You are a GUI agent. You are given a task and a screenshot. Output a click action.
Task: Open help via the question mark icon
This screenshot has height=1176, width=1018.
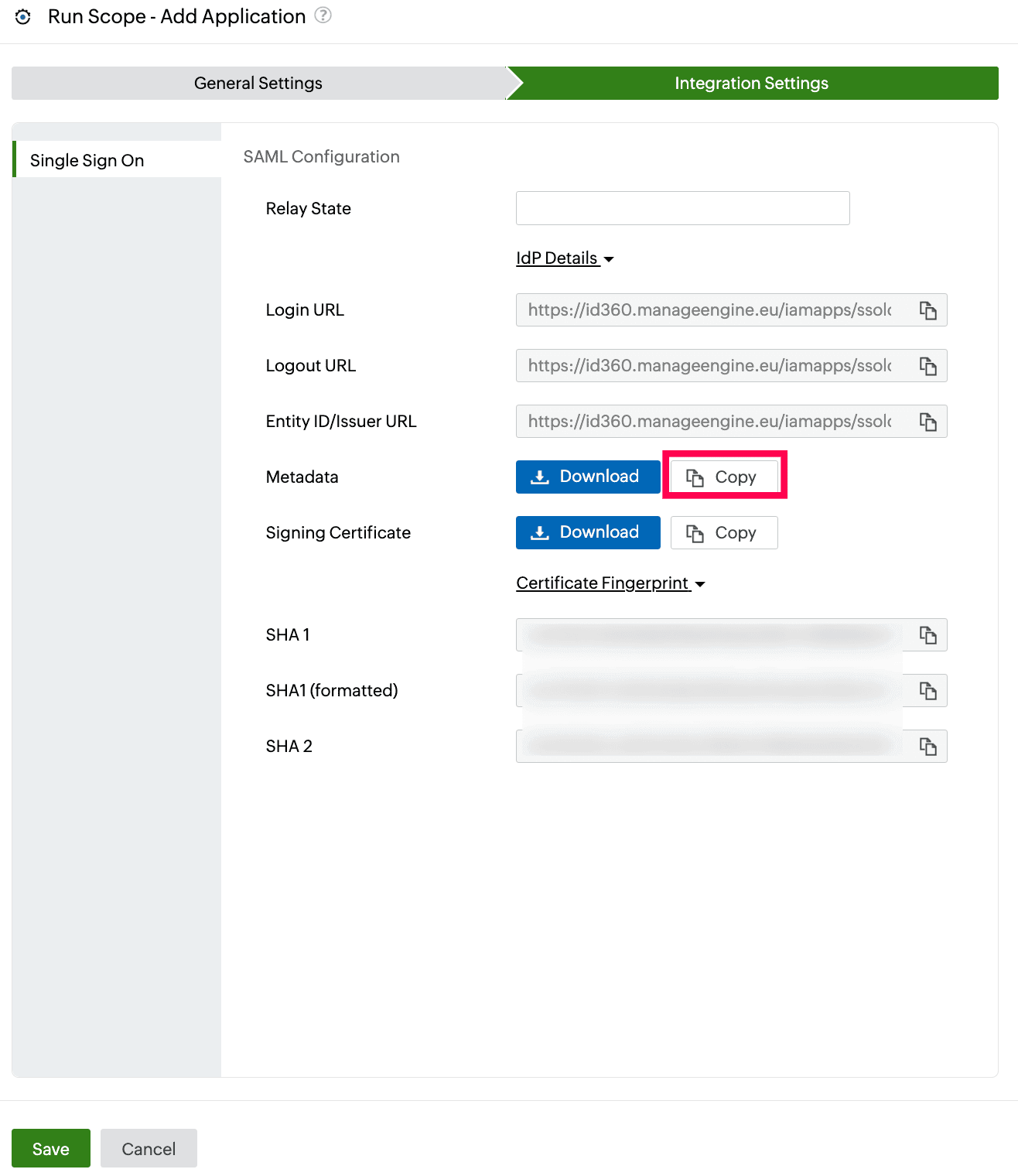323,15
